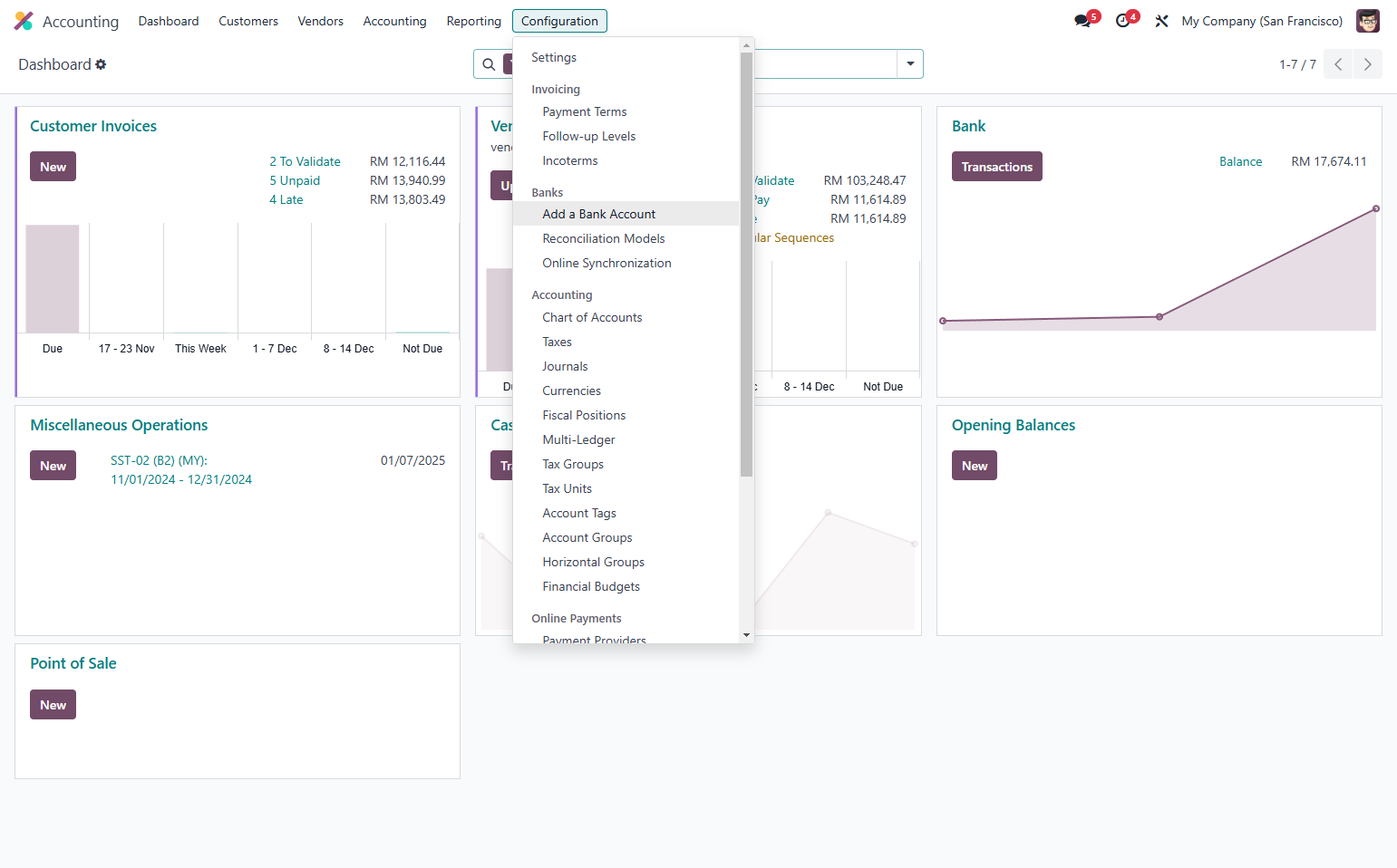Open Fiscal Positions
The height and width of the screenshot is (868, 1397).
626,415
